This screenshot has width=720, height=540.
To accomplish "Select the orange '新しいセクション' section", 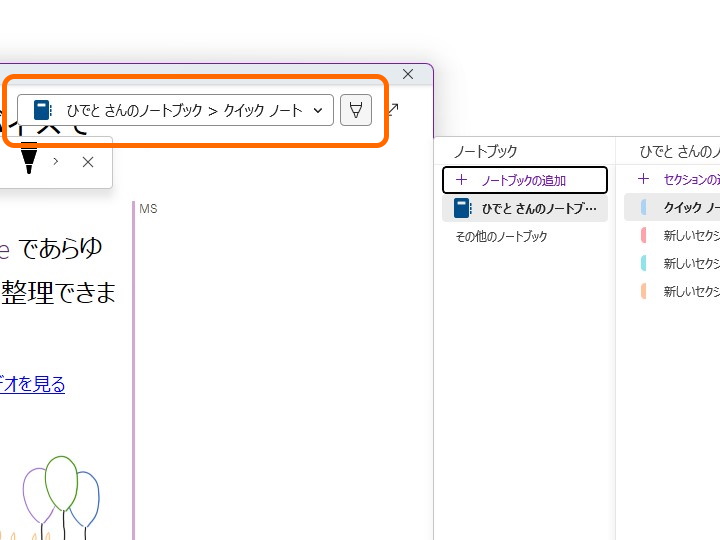I will 672,291.
